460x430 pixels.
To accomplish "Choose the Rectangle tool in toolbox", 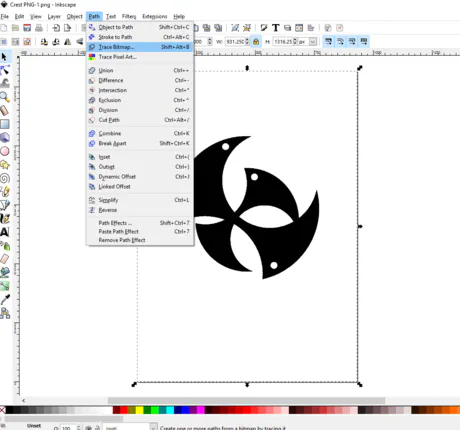I will pos(5,124).
